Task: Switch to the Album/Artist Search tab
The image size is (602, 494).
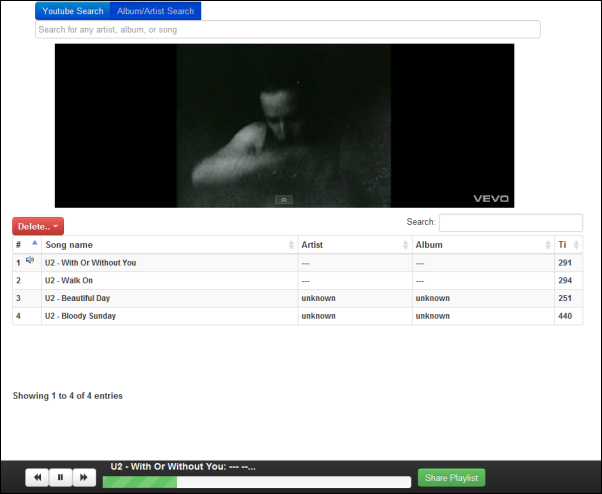Action: pyautogui.click(x=155, y=11)
